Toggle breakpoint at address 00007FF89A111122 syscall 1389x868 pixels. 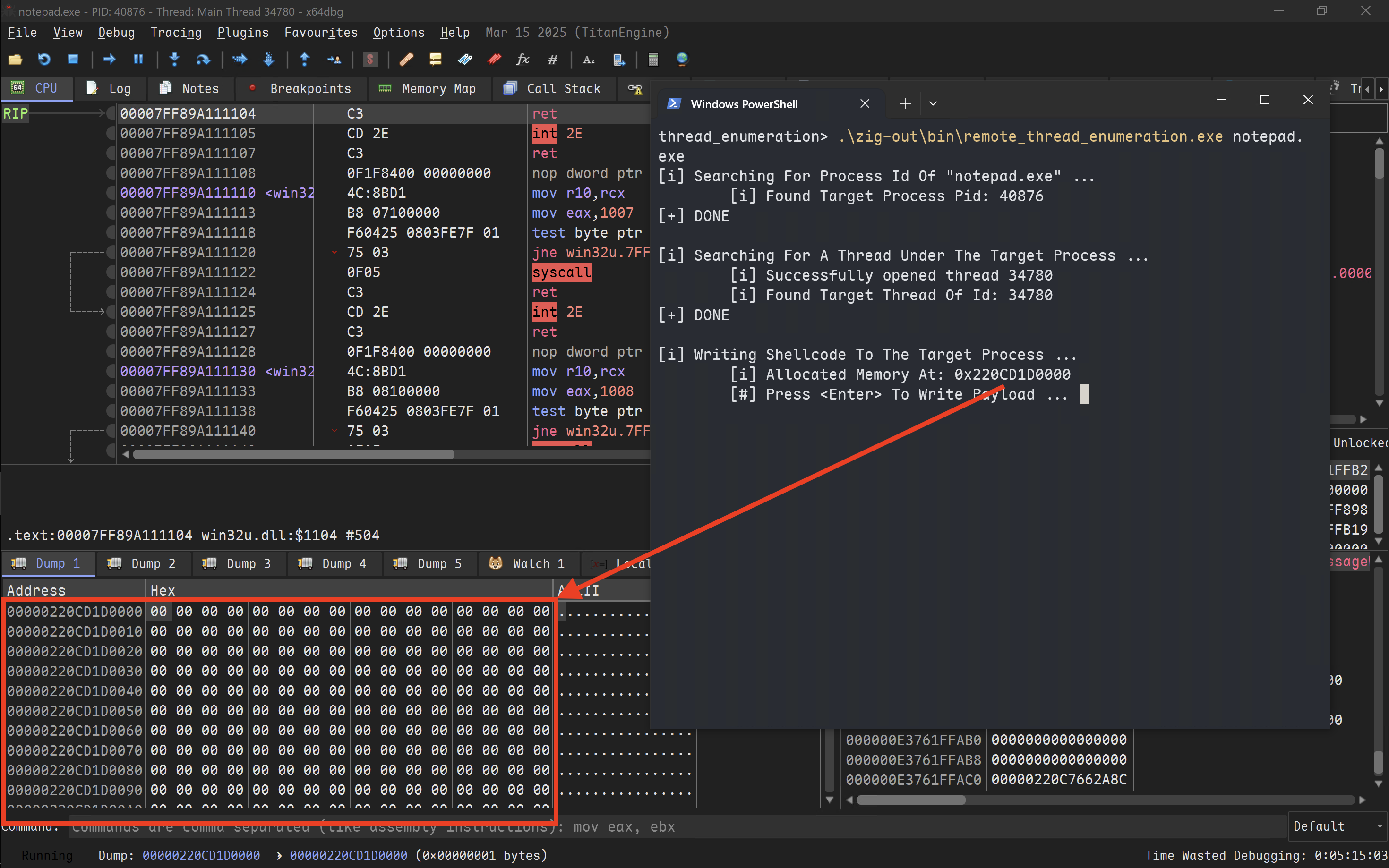coord(111,272)
